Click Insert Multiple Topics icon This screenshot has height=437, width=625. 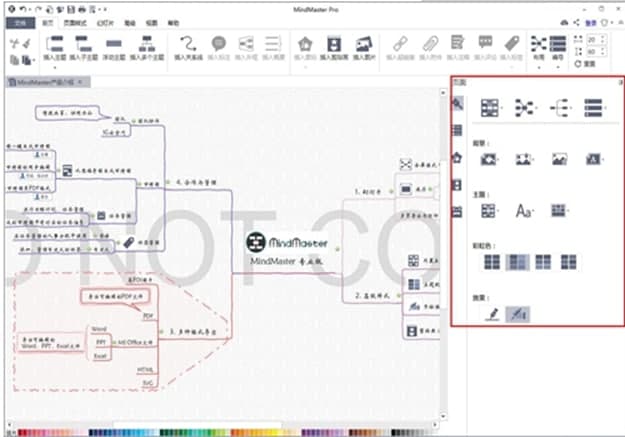pos(147,43)
